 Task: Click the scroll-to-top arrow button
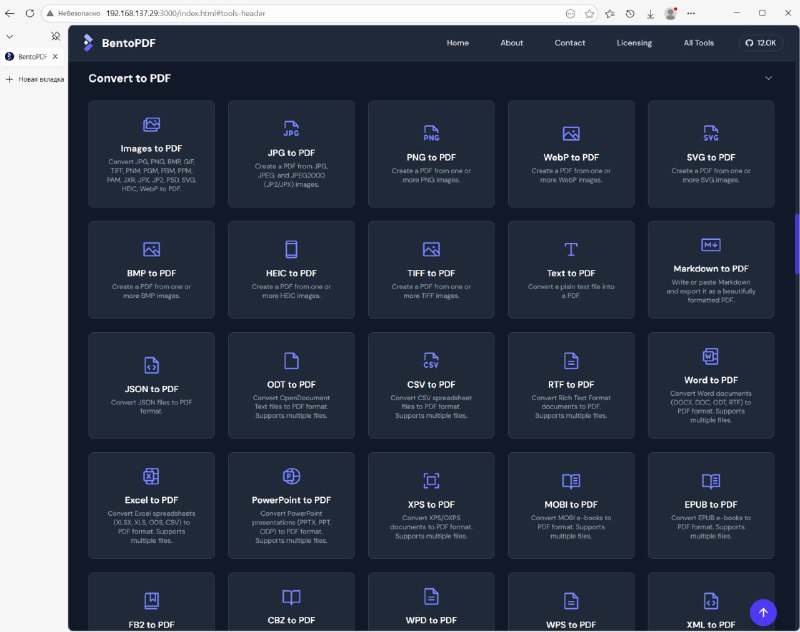pos(763,612)
